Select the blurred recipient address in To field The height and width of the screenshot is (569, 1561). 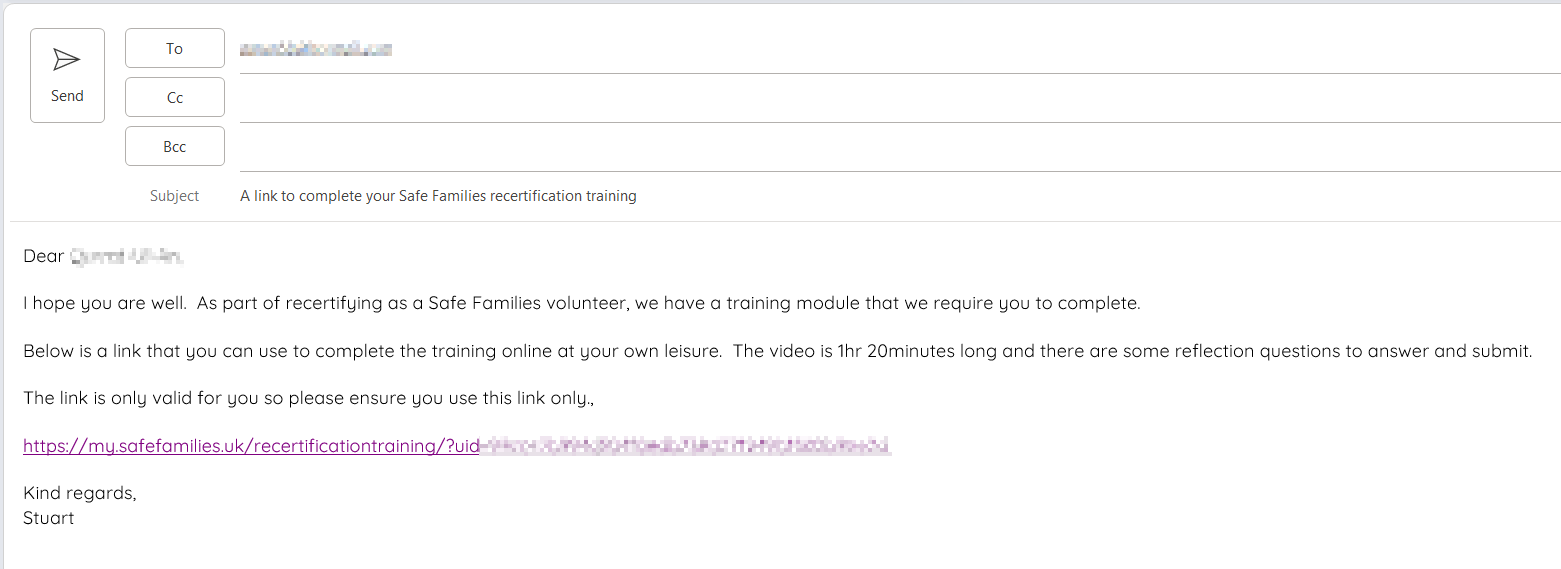click(x=315, y=49)
